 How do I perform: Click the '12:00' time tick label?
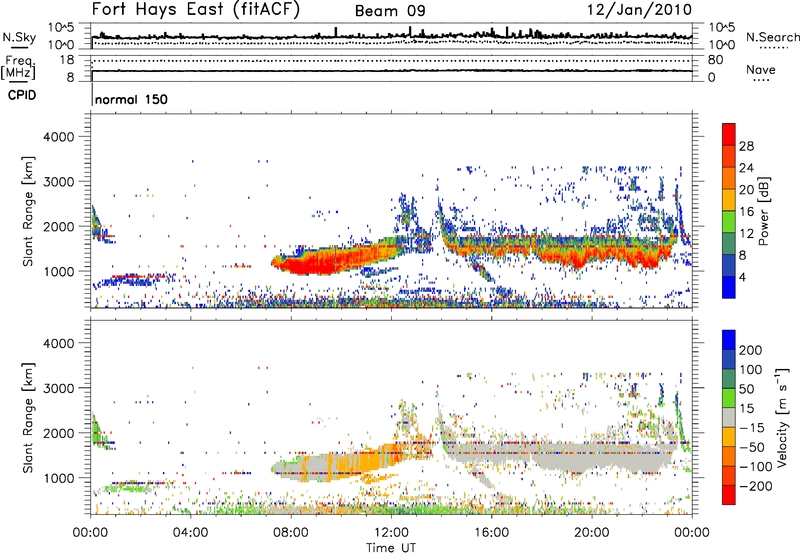click(x=391, y=533)
